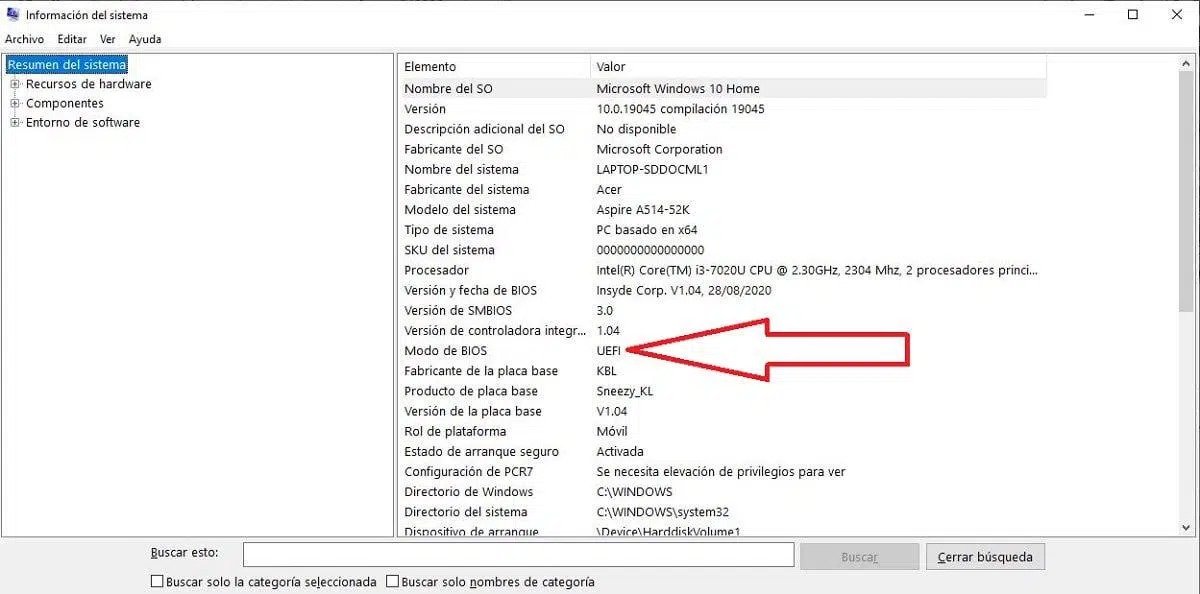Image resolution: width=1200 pixels, height=594 pixels.
Task: Click the Buscar esto search field
Action: (518, 555)
